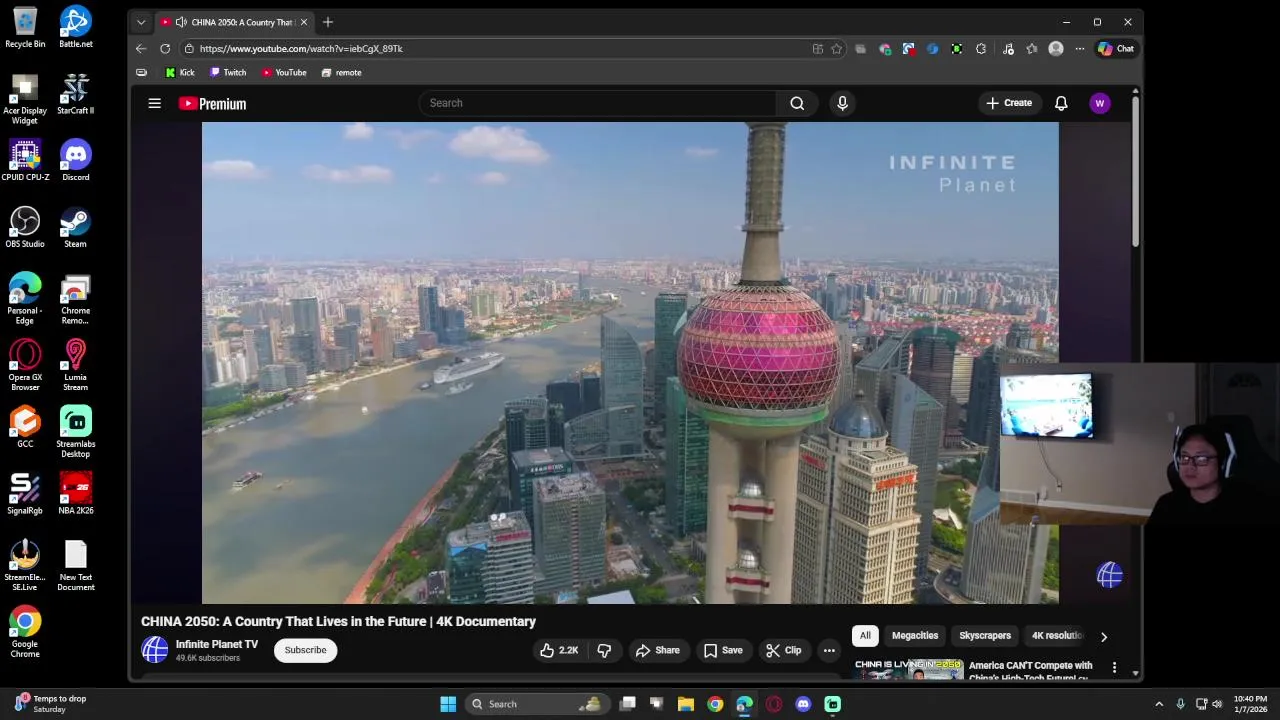Open NBA 2K26 desktop icon
1280x720 pixels.
[75, 494]
